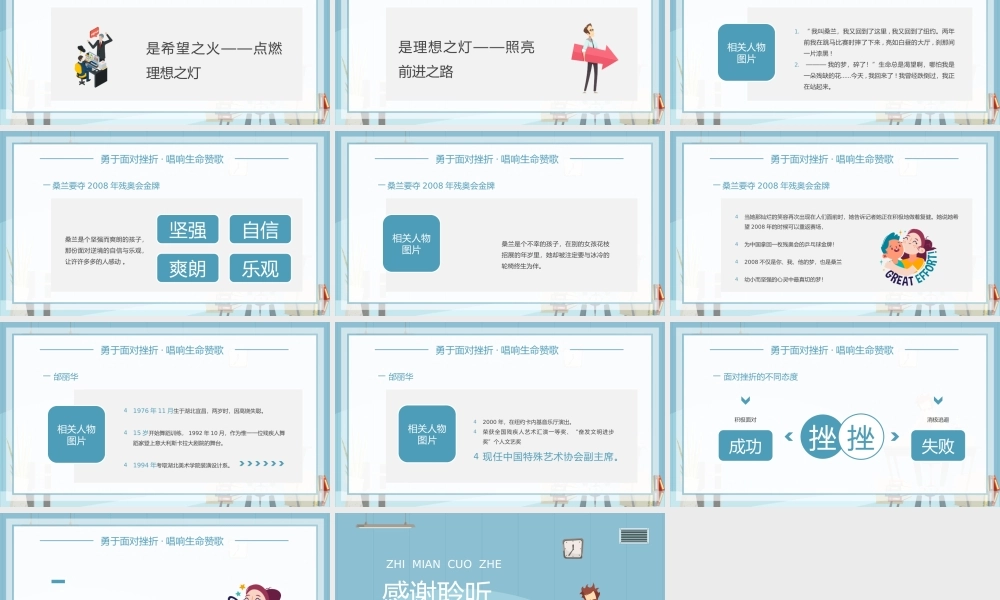
Task: Click list item 2 containing "我的梦，碎了"
Action: tap(879, 75)
